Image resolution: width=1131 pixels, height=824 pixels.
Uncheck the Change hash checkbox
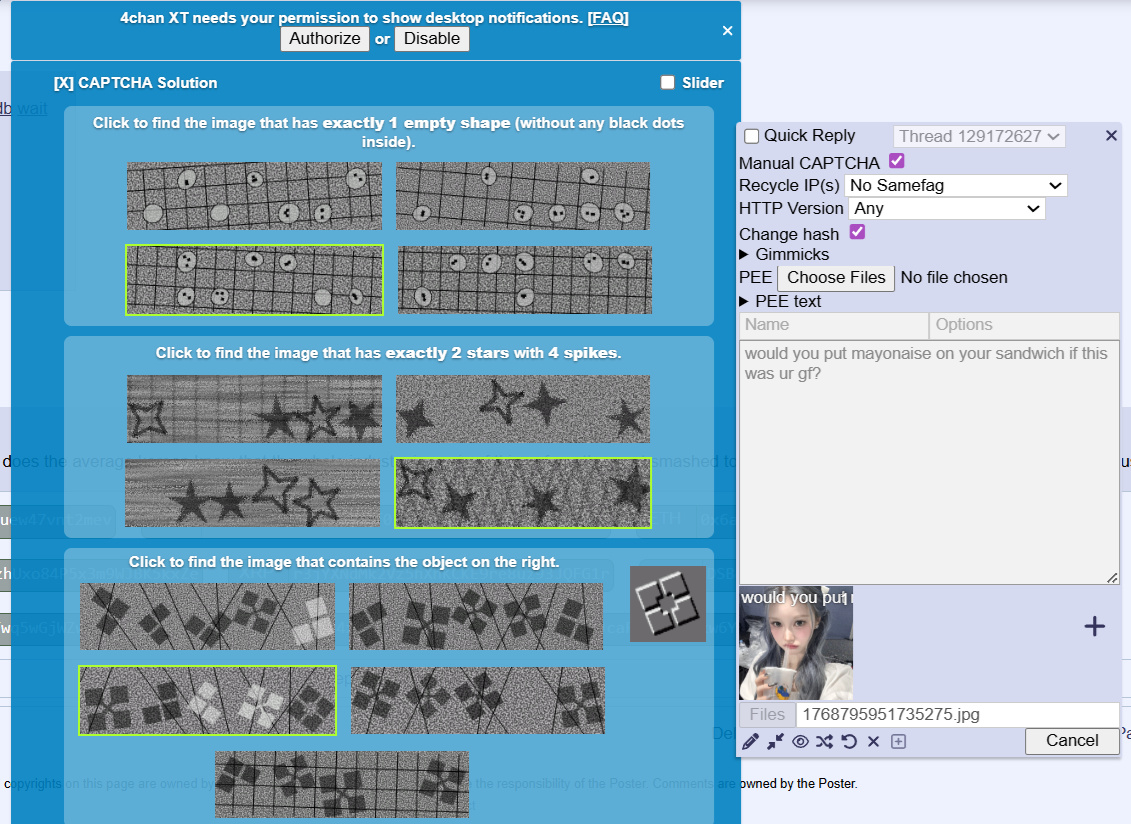[857, 232]
